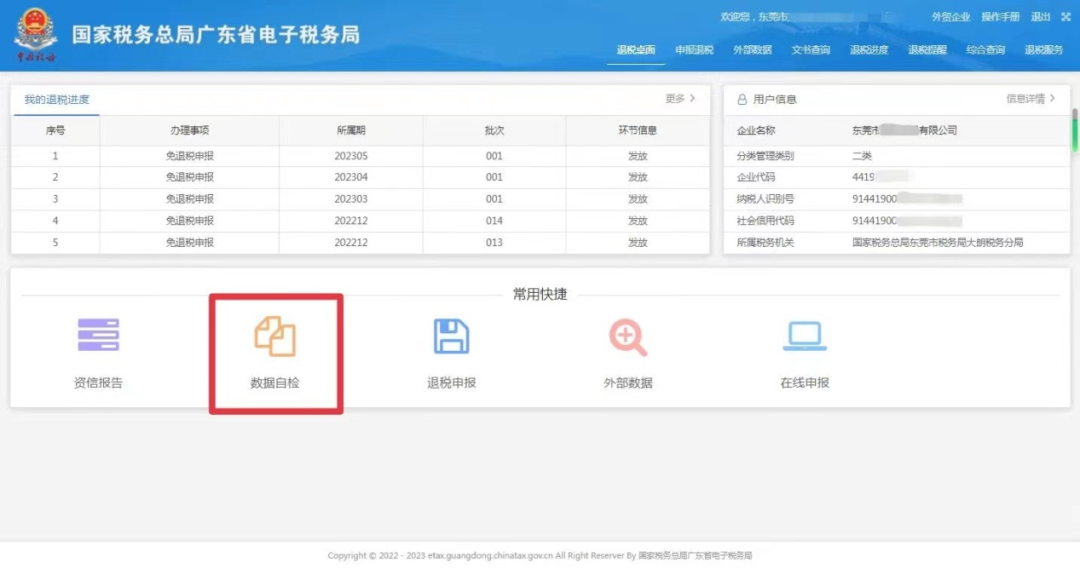The image size is (1080, 569).
Task: Open the 在线申报 laptop icon
Action: 804,336
